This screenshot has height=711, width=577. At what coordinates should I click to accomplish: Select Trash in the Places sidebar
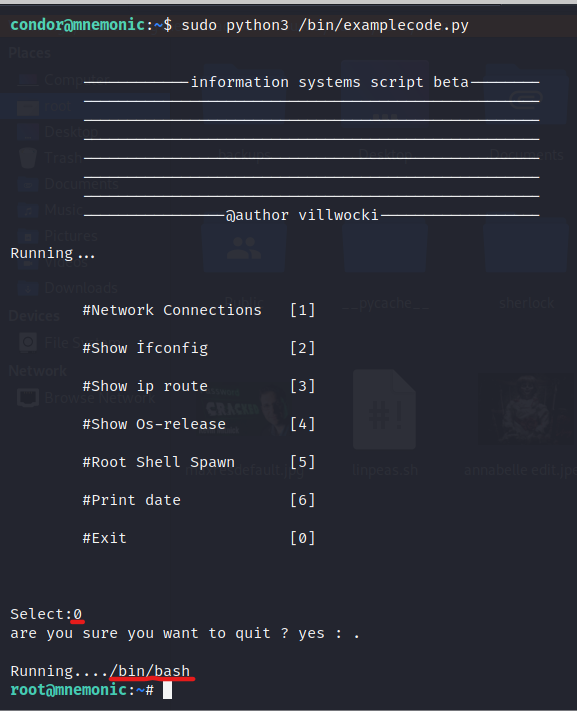tap(51, 158)
